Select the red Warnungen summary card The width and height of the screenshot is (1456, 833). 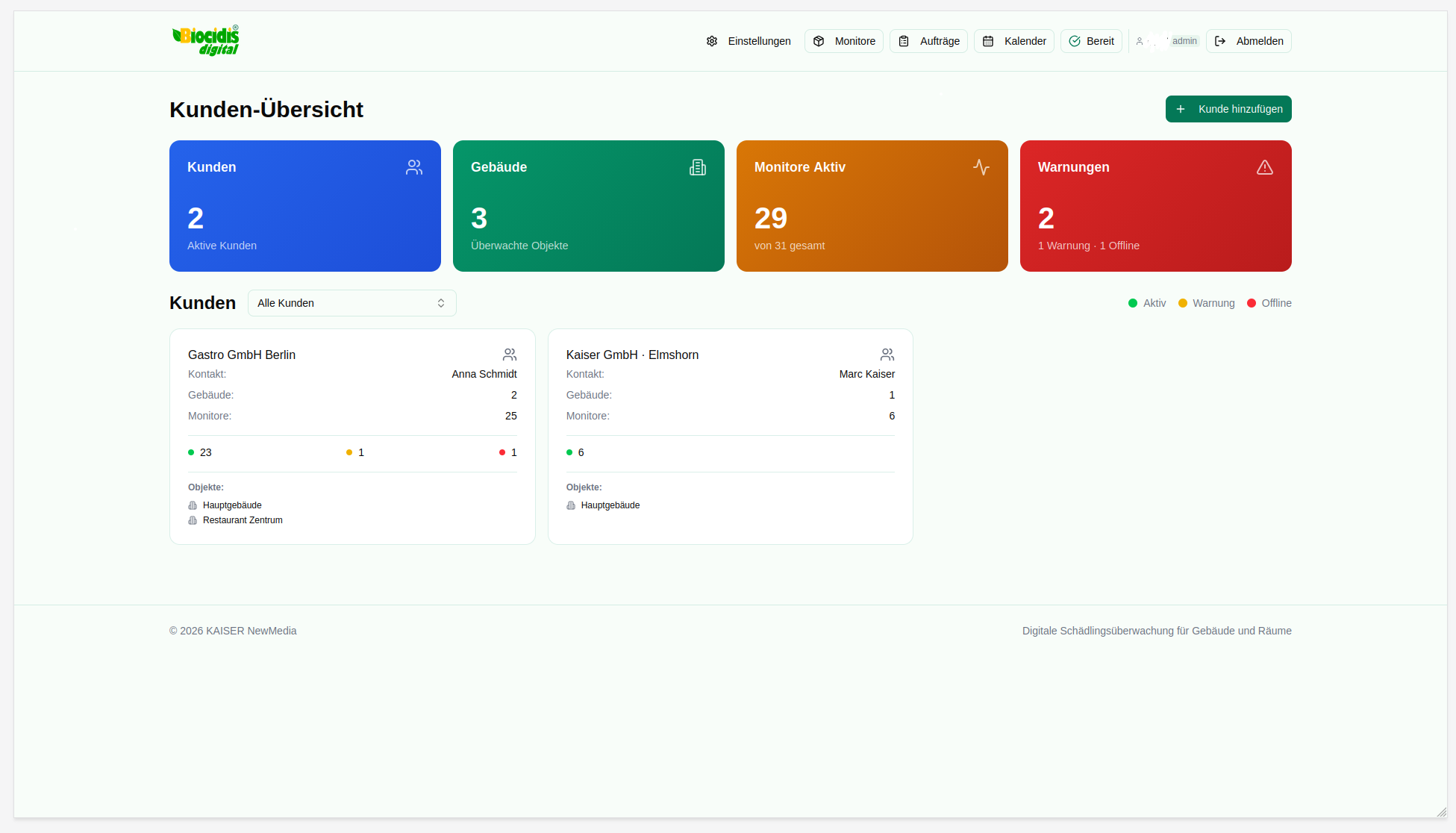(x=1156, y=206)
